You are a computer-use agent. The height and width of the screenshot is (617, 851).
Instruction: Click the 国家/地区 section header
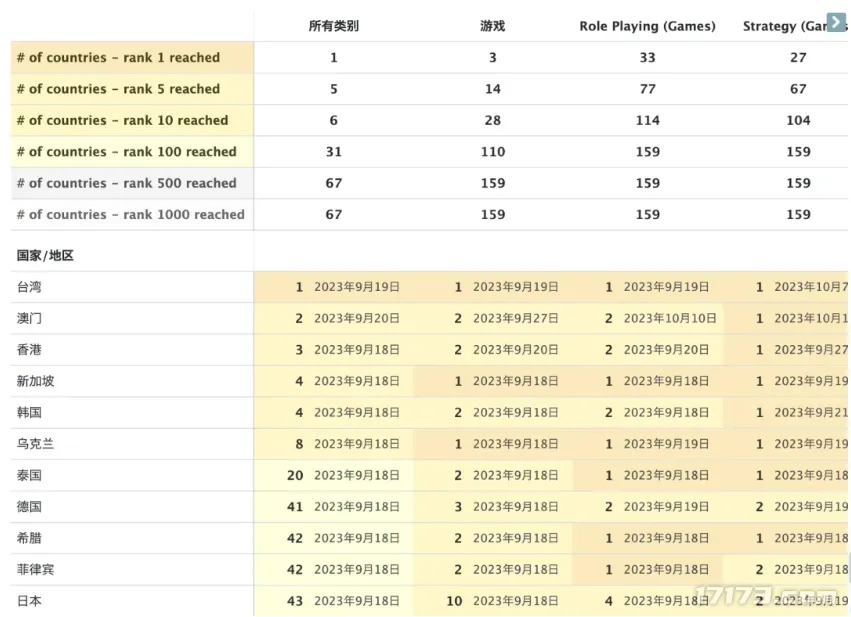[45, 256]
